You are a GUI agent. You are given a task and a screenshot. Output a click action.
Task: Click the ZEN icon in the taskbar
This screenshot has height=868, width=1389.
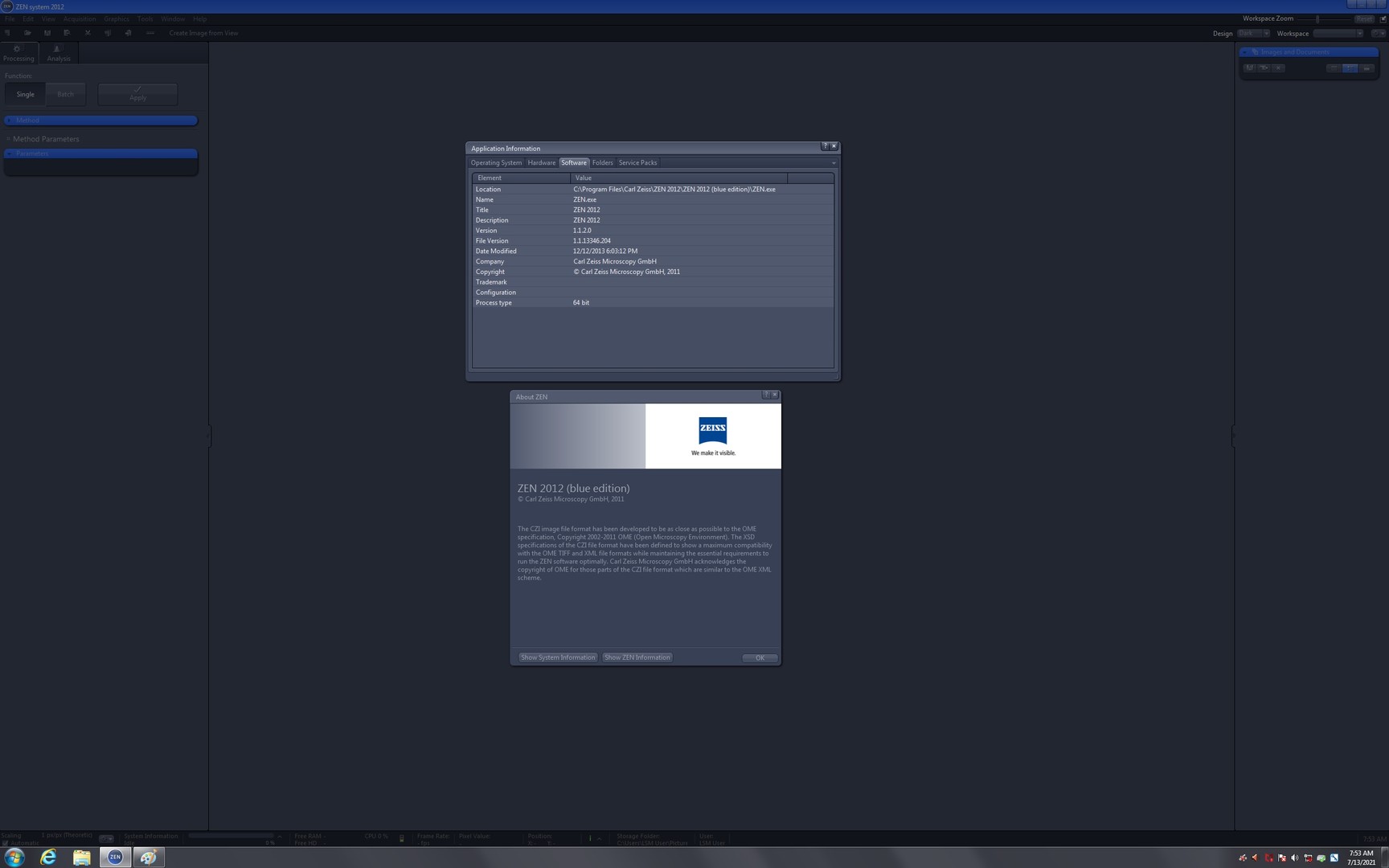click(115, 858)
